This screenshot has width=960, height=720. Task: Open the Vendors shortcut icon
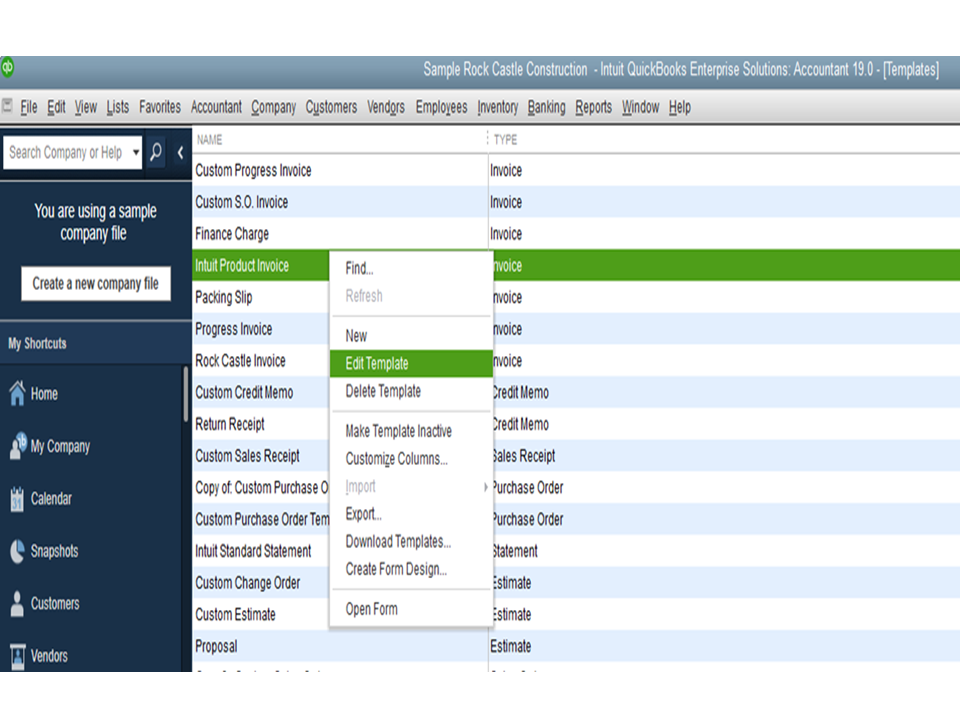coord(17,656)
